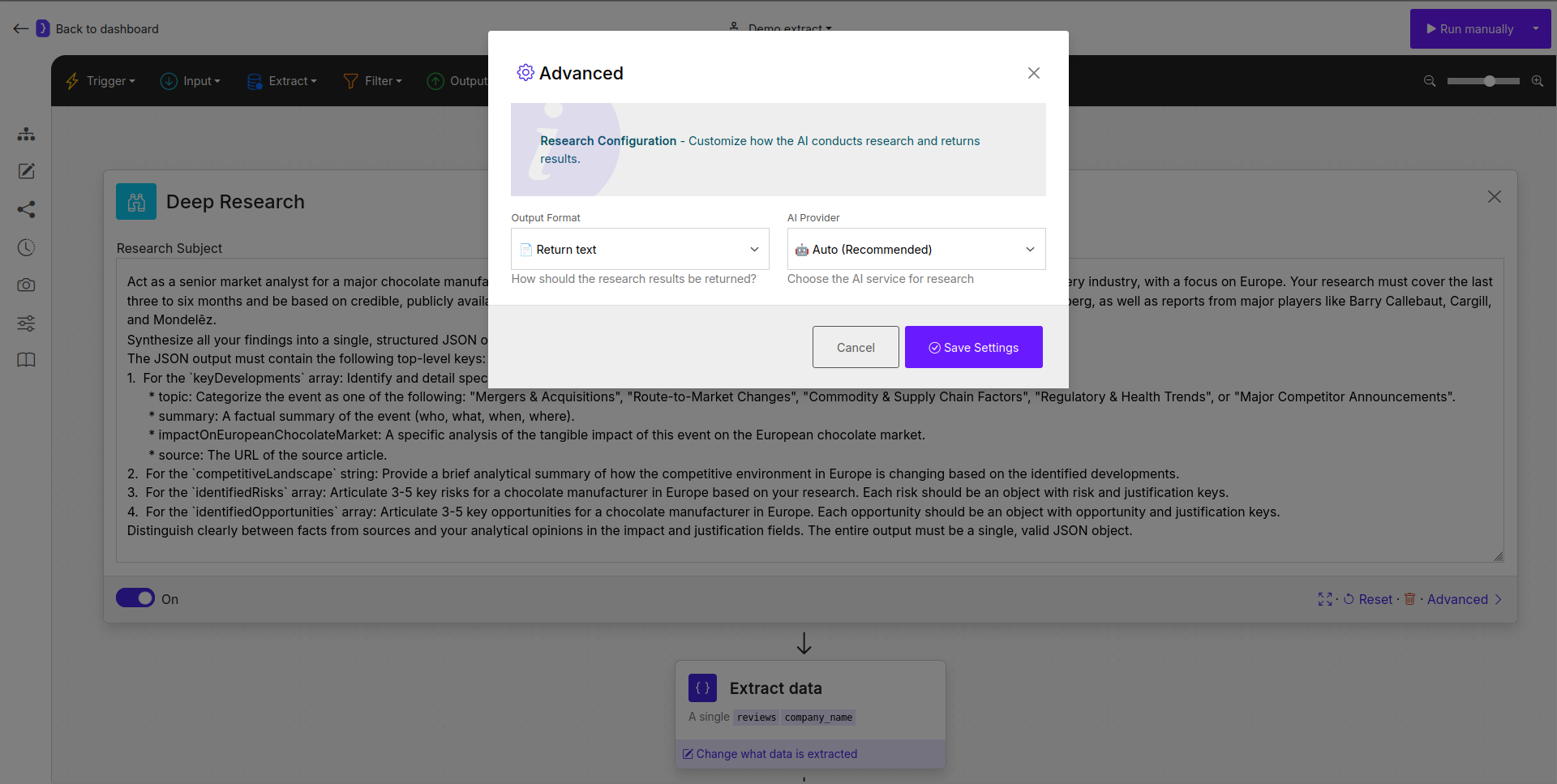Change the AI Provider from Auto (Recommended)
The image size is (1557, 784).
click(916, 249)
